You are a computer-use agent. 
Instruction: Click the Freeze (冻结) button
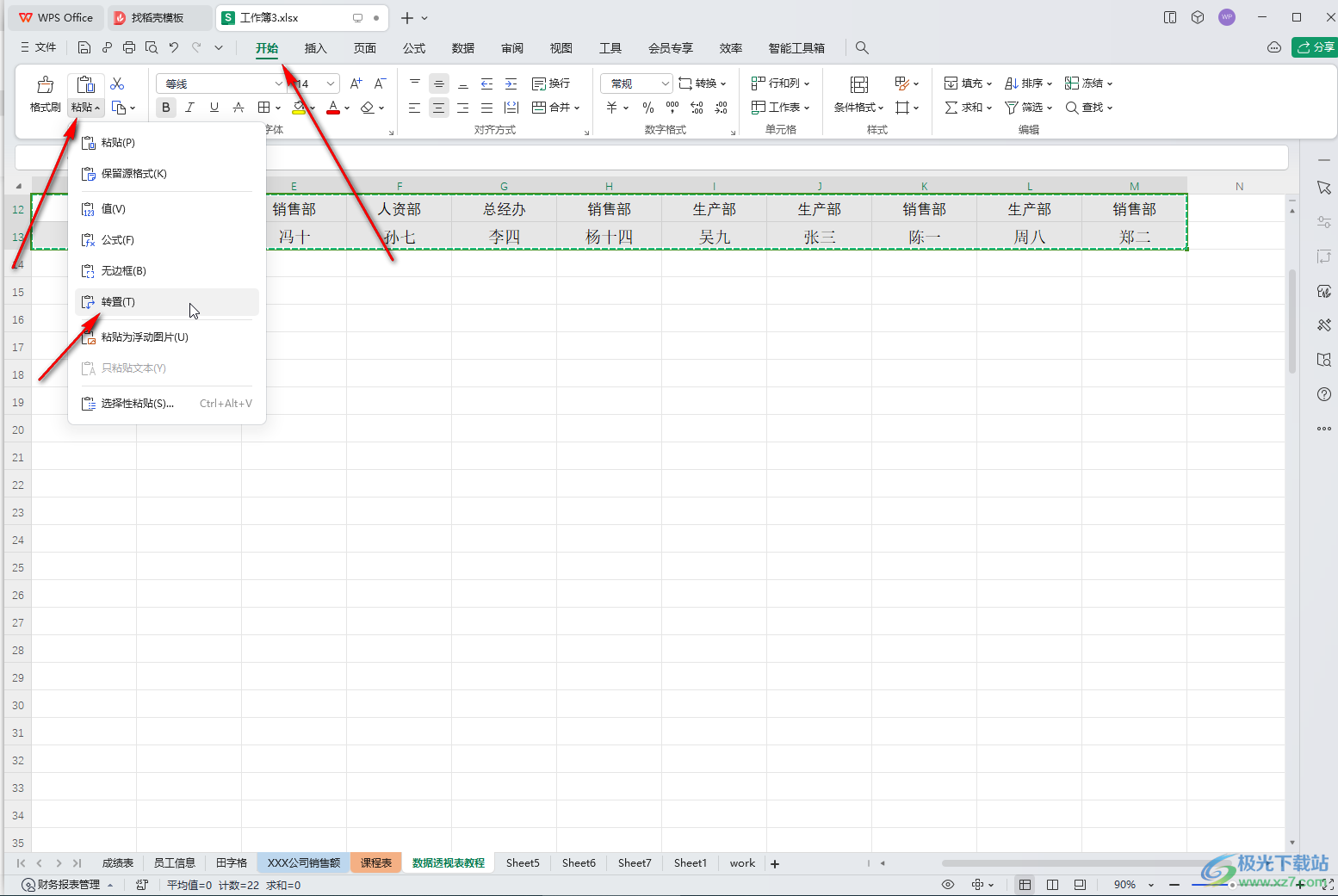click(x=1088, y=83)
